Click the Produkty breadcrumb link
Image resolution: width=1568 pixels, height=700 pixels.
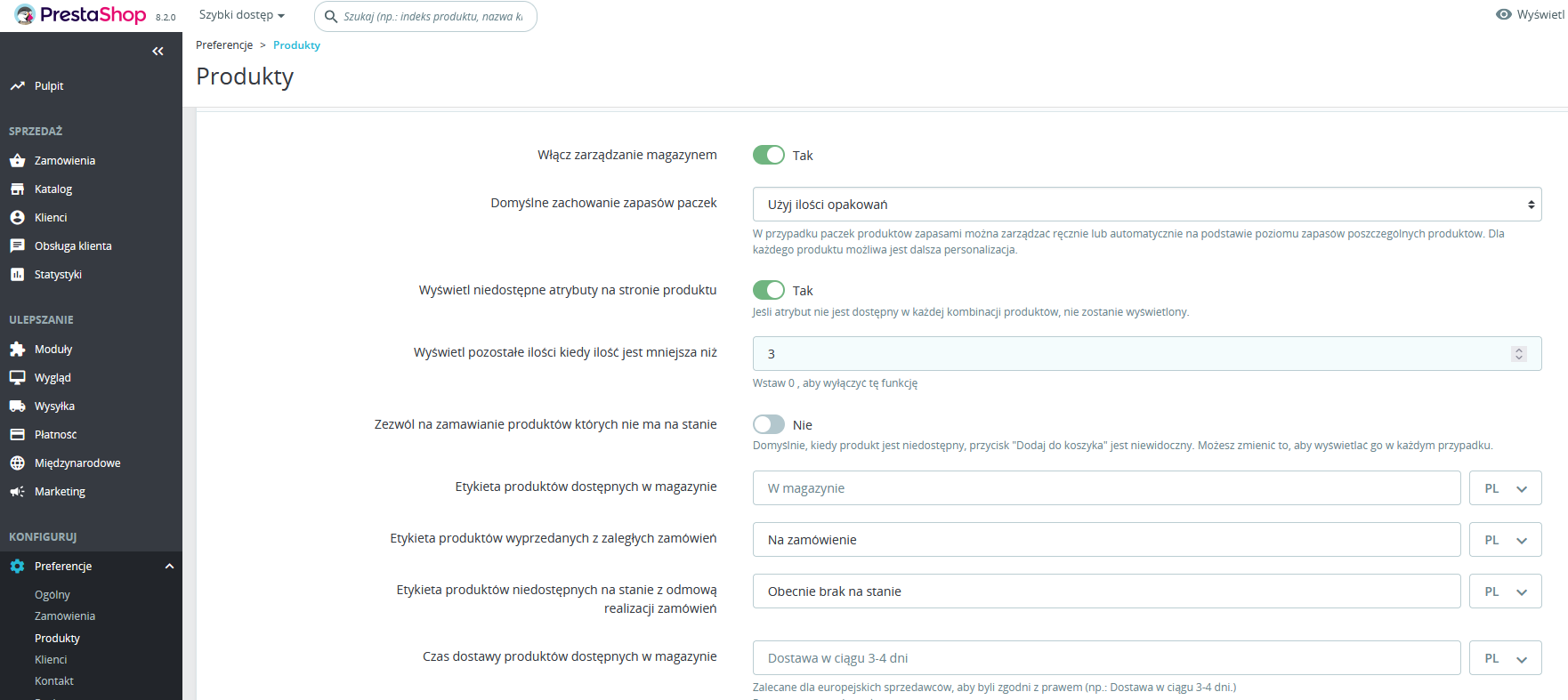click(x=296, y=45)
